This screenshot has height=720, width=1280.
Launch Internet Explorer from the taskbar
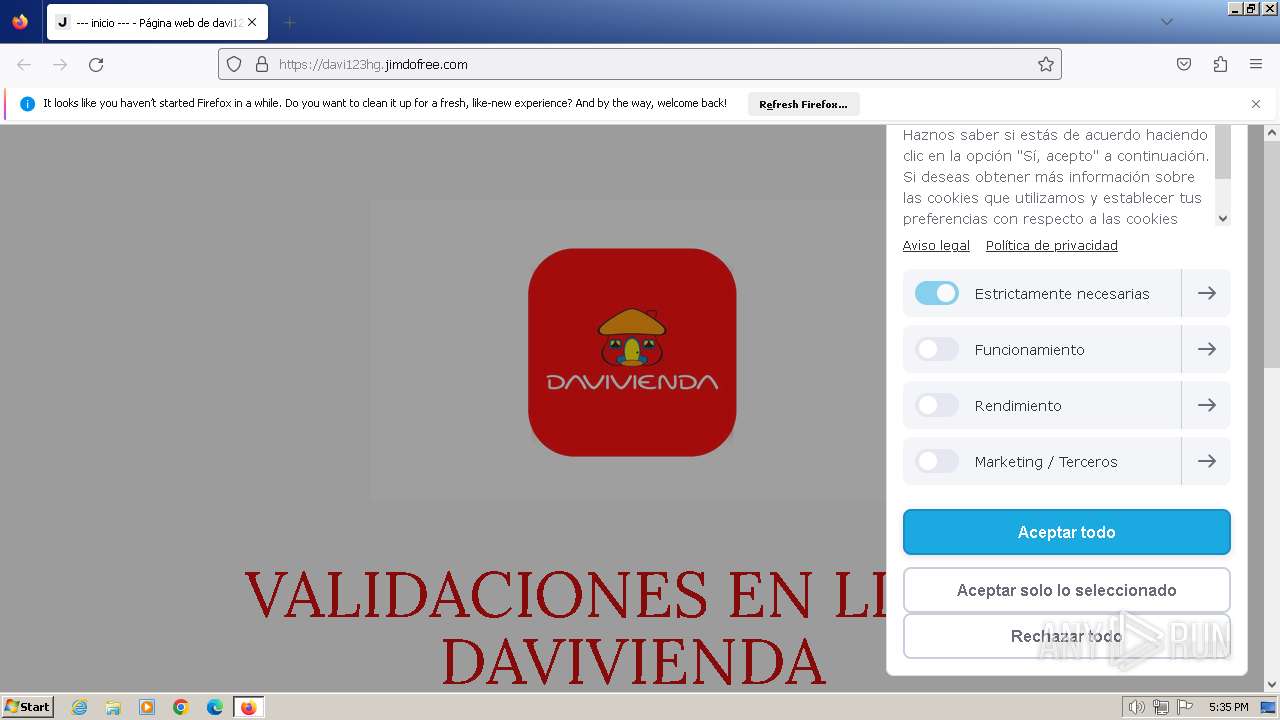click(x=79, y=707)
